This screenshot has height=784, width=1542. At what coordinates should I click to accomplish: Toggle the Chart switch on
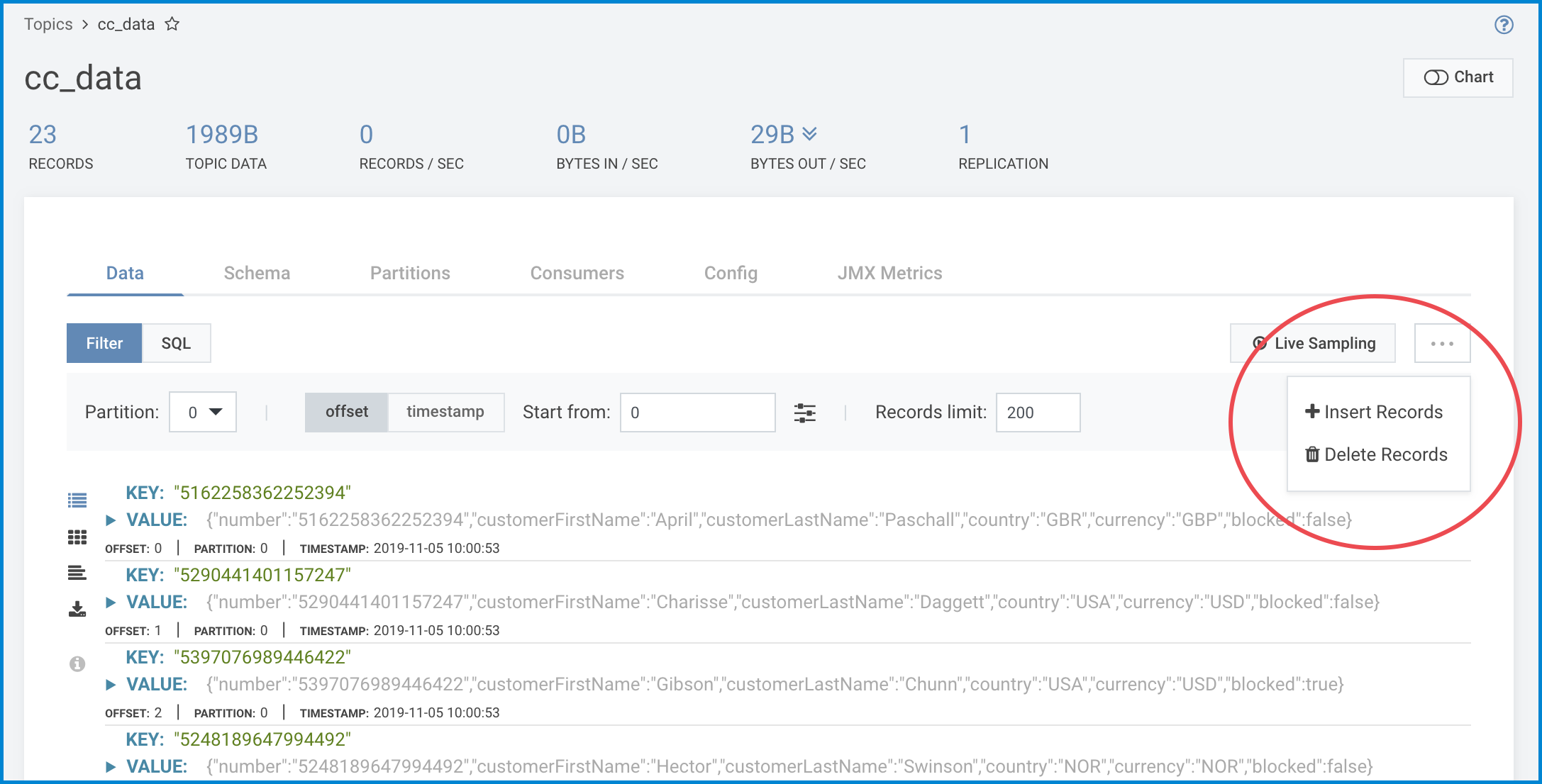click(x=1458, y=77)
